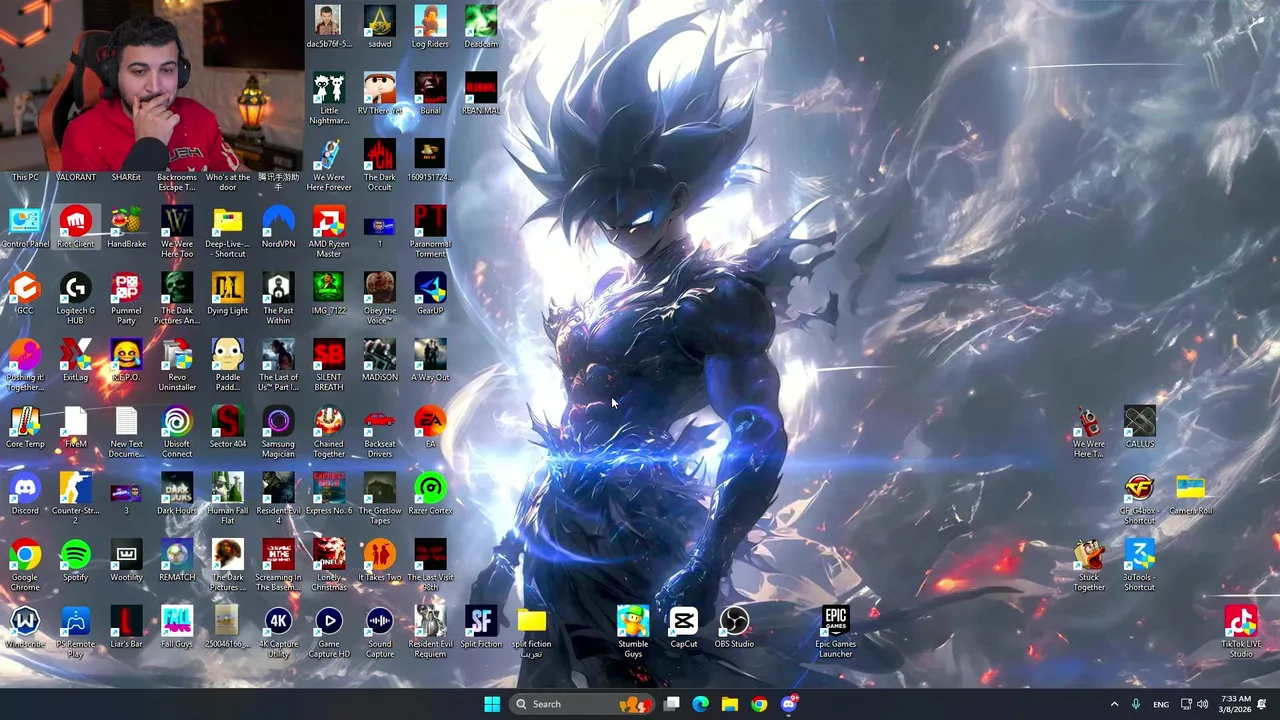Open CALLUS desktop icon
Viewport: 1280px width, 720px height.
coord(1139,428)
